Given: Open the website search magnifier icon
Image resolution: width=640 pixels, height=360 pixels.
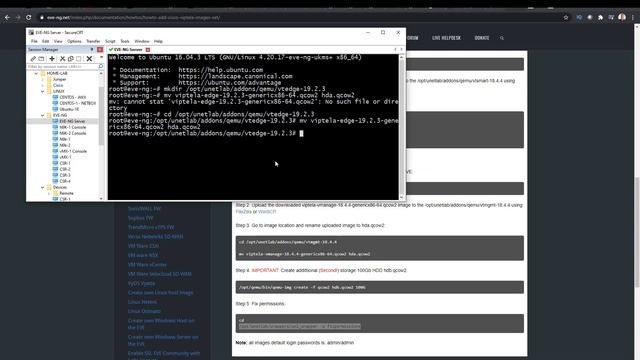Looking at the screenshot, I should point(502,38).
